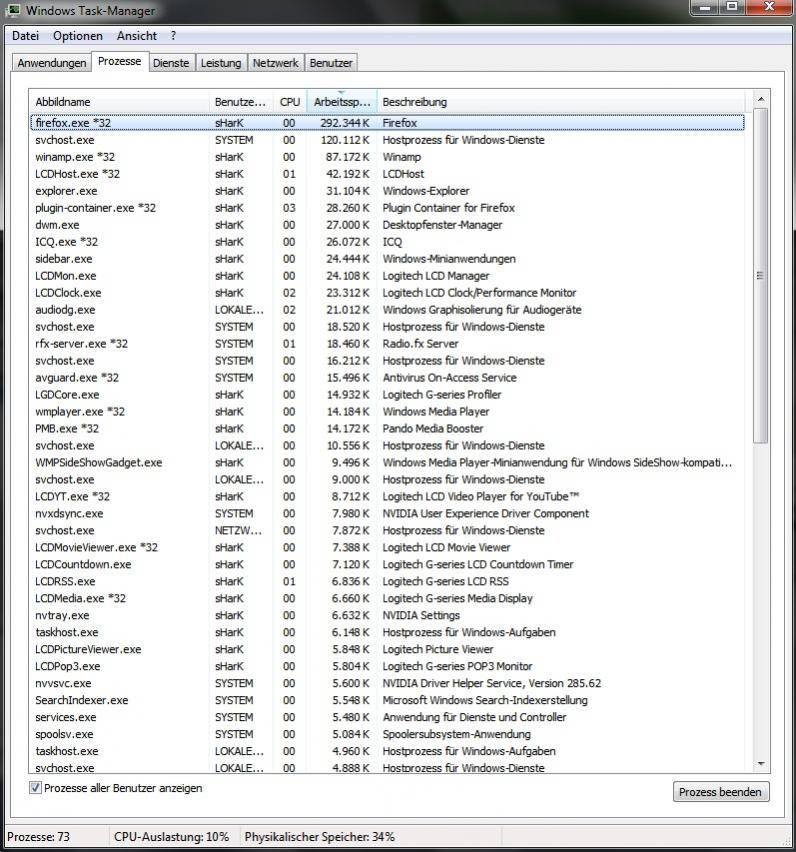Screen dimensions: 796x852
Task: Select the firefox.exe *32 process
Action: click(x=387, y=123)
